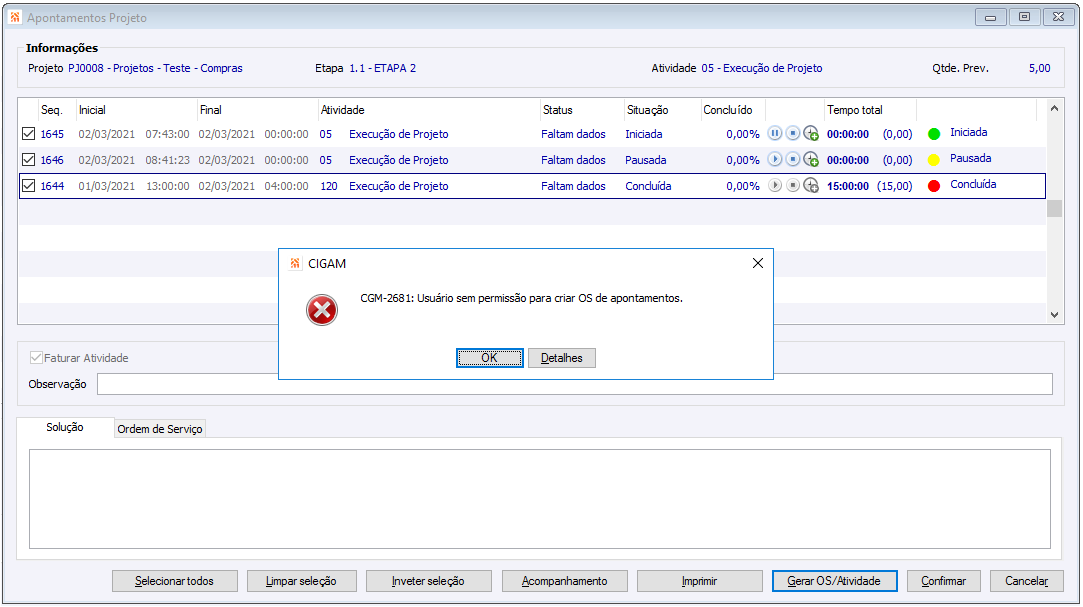This screenshot has width=1083, height=607.
Task: Select sequence number 1646
Action: click(52, 160)
